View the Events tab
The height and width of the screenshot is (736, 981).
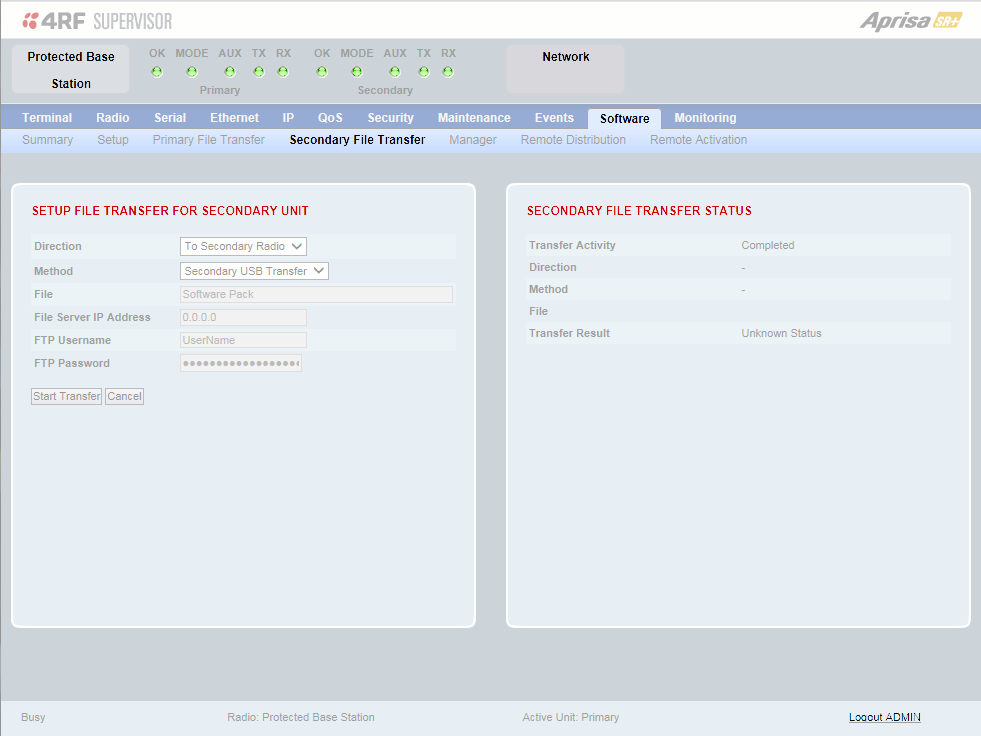pos(554,118)
